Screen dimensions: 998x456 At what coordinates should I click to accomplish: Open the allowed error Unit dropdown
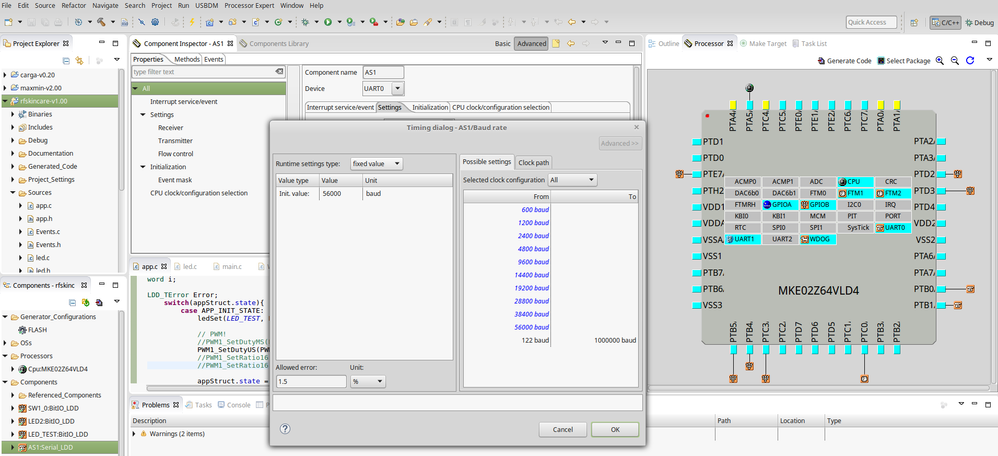(x=368, y=381)
